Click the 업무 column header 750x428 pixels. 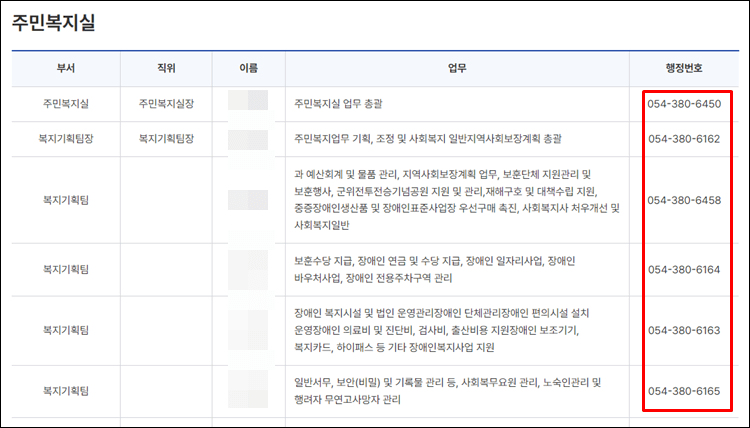pos(457,68)
